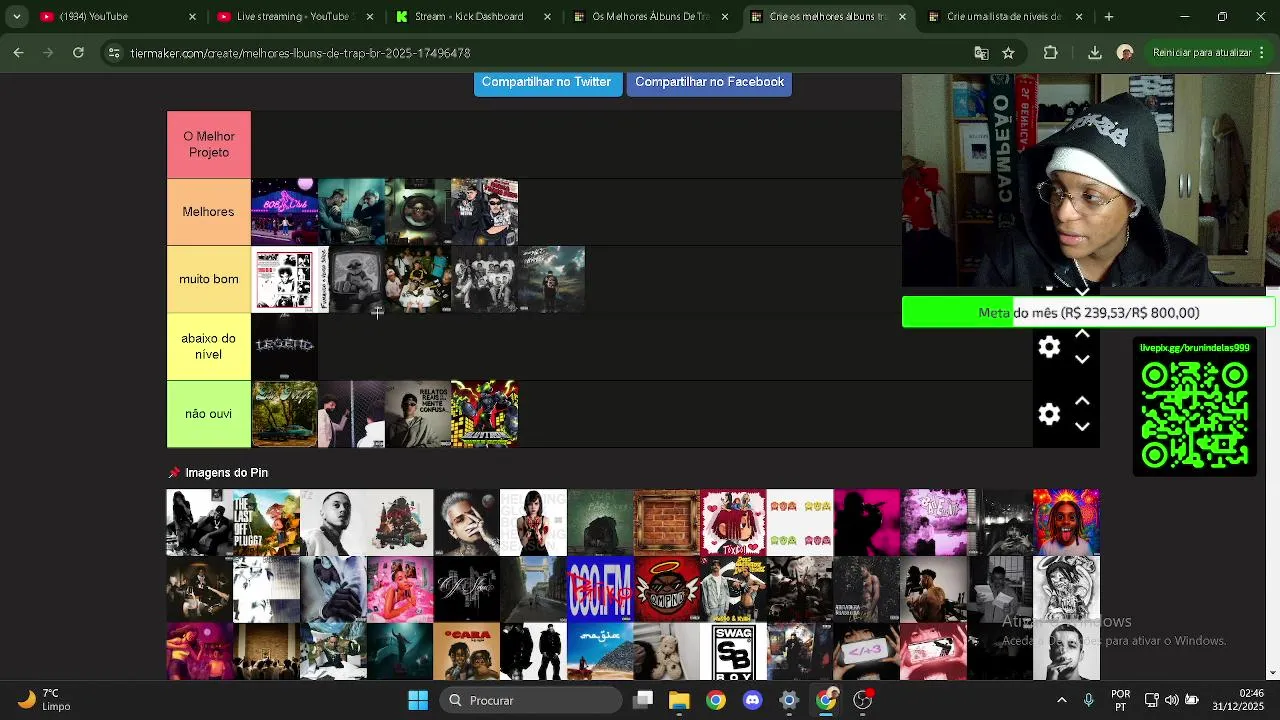Click the microphone icon in system tray
This screenshot has height=720, width=1280.
click(x=1089, y=700)
